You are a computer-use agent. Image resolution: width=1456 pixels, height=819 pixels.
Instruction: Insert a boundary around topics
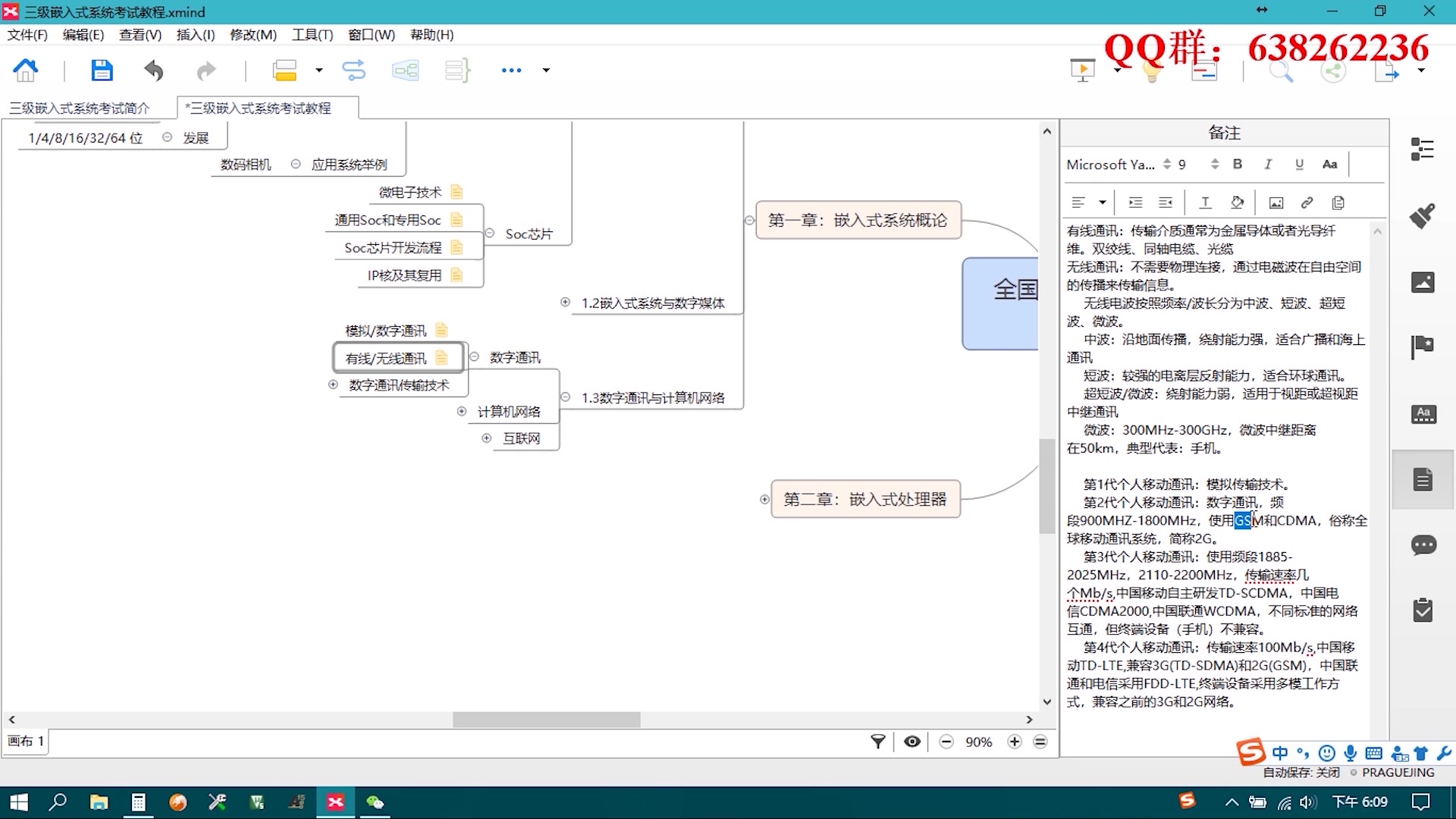click(406, 71)
